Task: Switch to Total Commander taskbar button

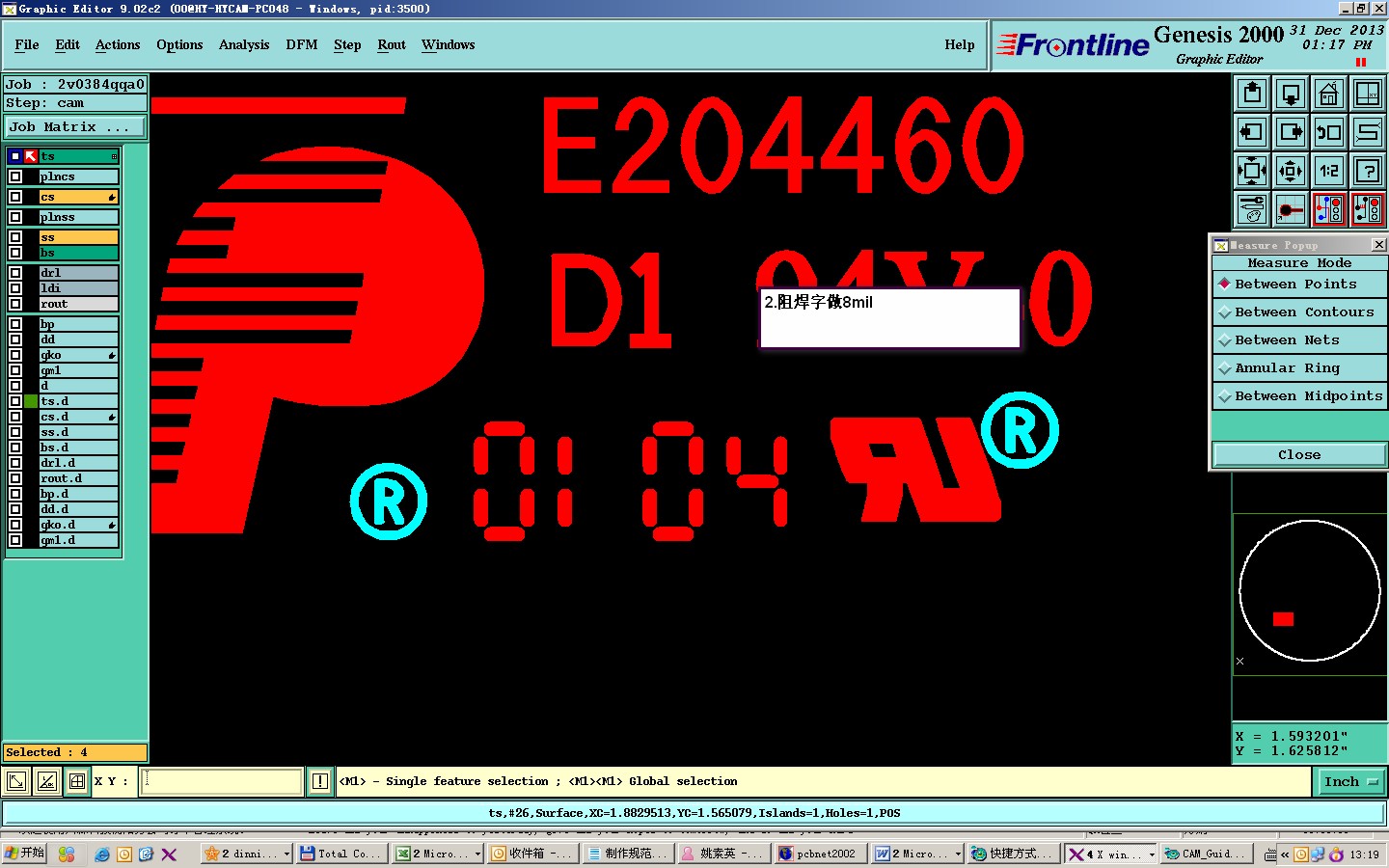Action: coord(341,854)
